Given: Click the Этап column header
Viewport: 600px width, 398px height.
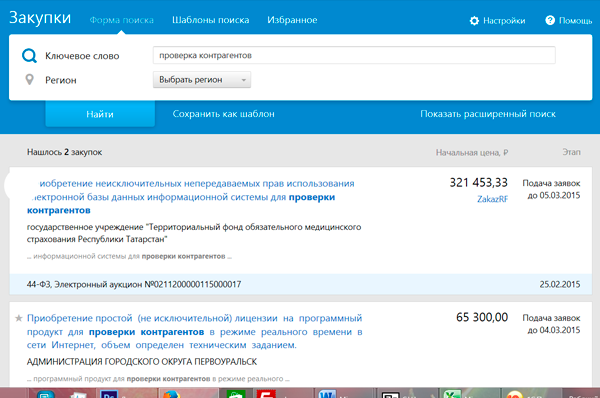Looking at the screenshot, I should (x=571, y=152).
